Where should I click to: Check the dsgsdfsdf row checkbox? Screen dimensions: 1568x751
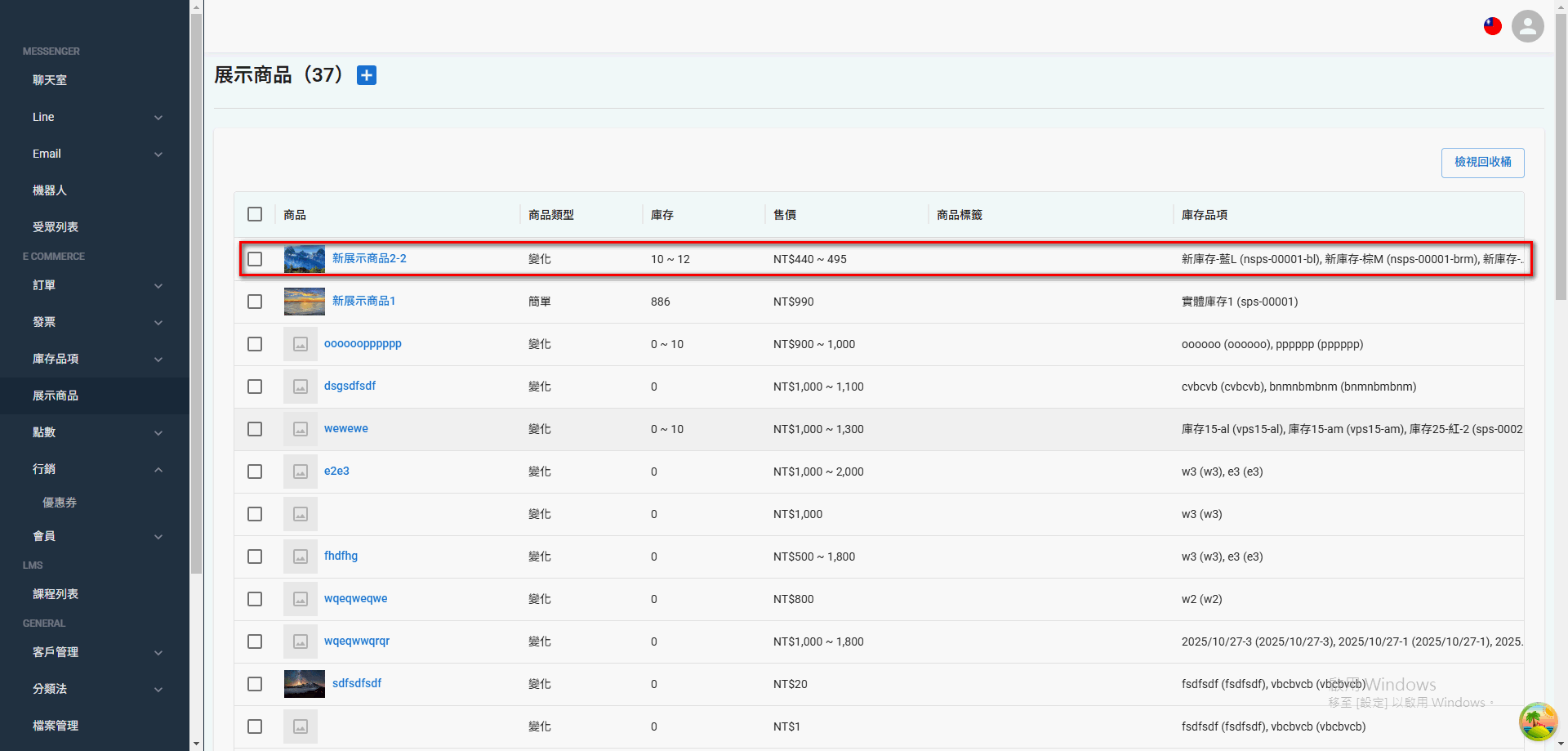(255, 387)
